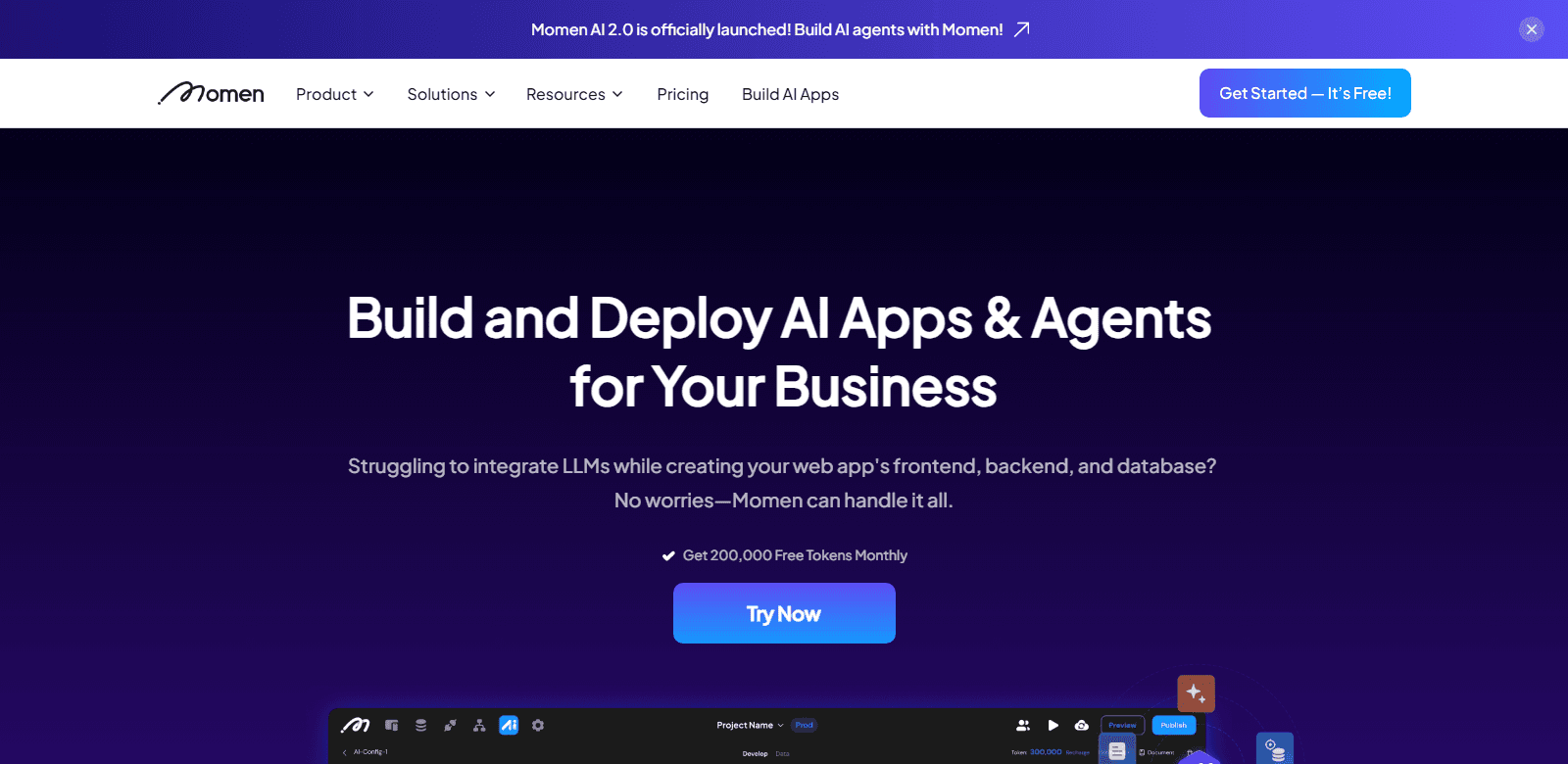Click the floating database coins icon
1568x764 pixels.
[1275, 749]
